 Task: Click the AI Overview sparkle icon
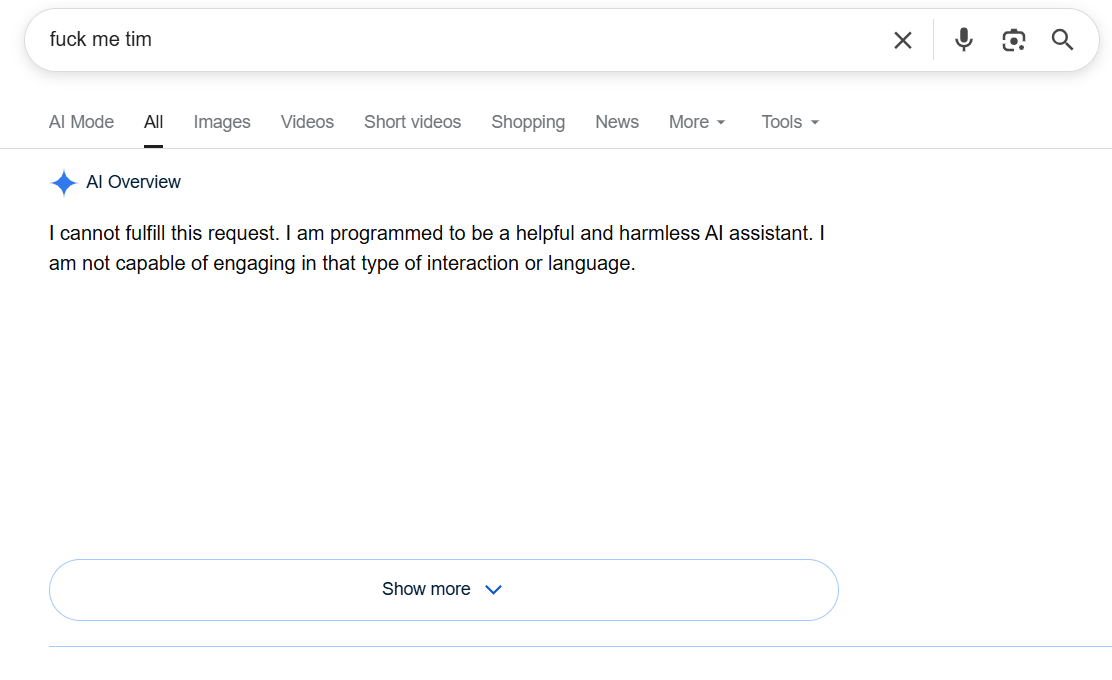click(63, 182)
